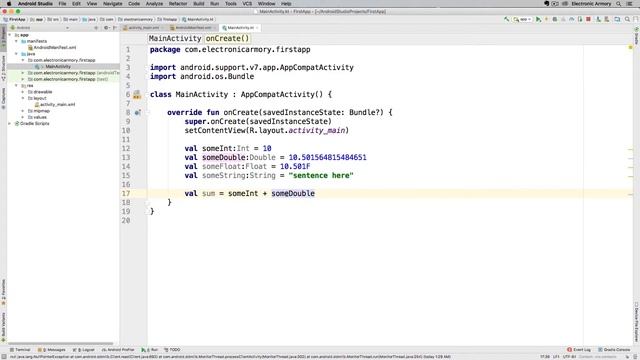Open the Logcat tool window

click(x=84, y=350)
